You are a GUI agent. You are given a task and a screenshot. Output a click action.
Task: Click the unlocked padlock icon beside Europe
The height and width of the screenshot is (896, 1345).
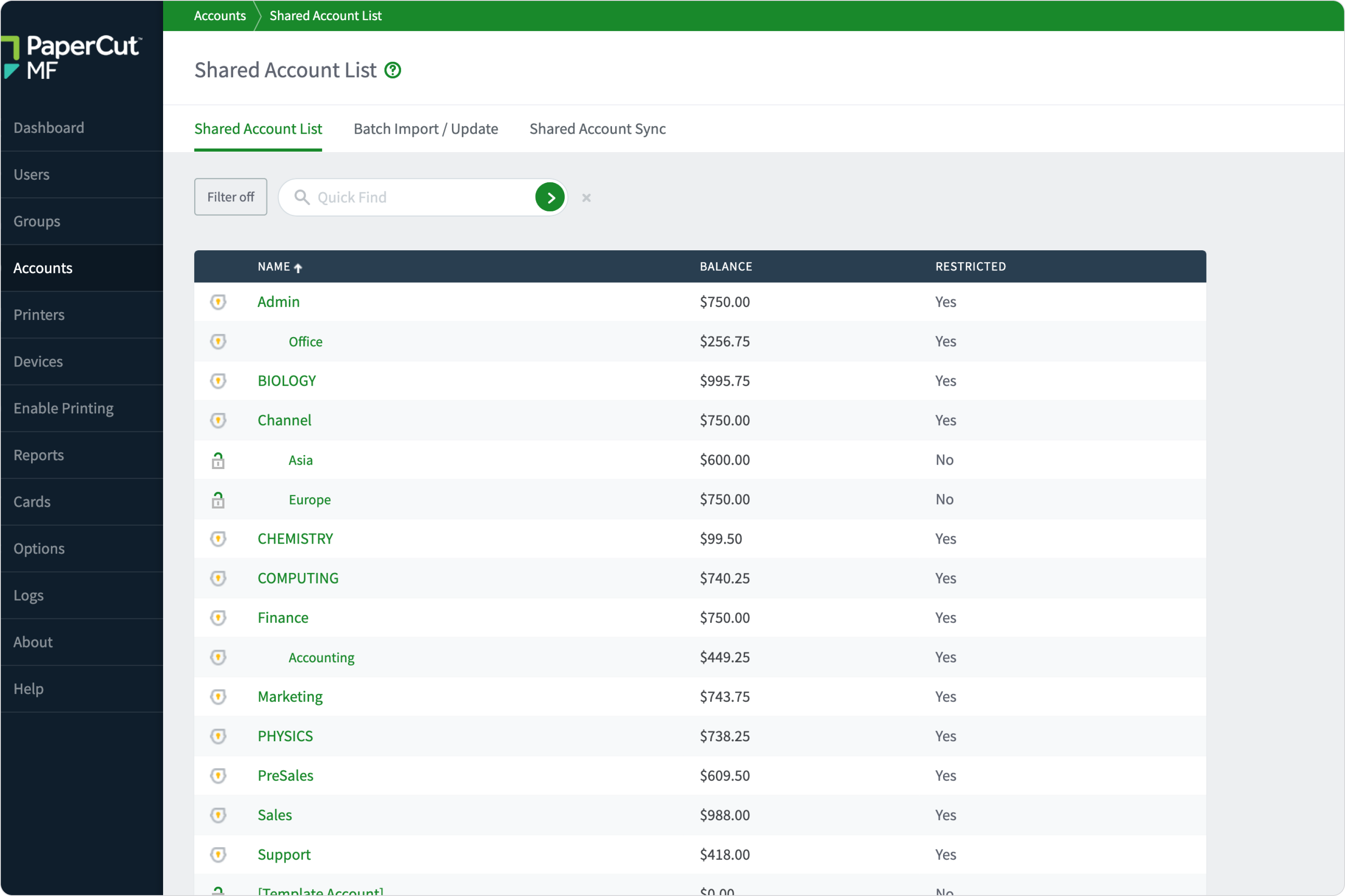[219, 499]
